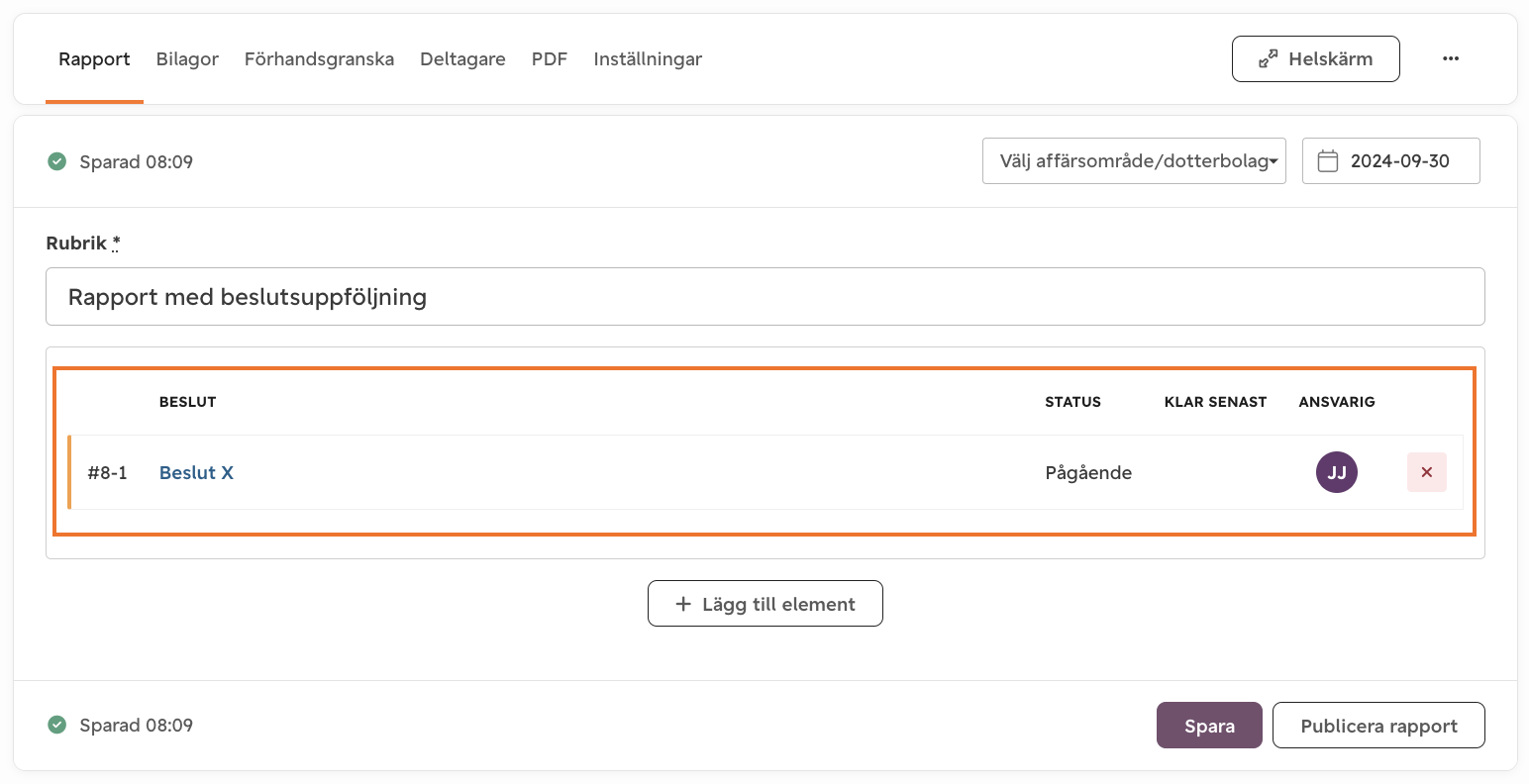Click the Publicera rapport button

[1378, 726]
